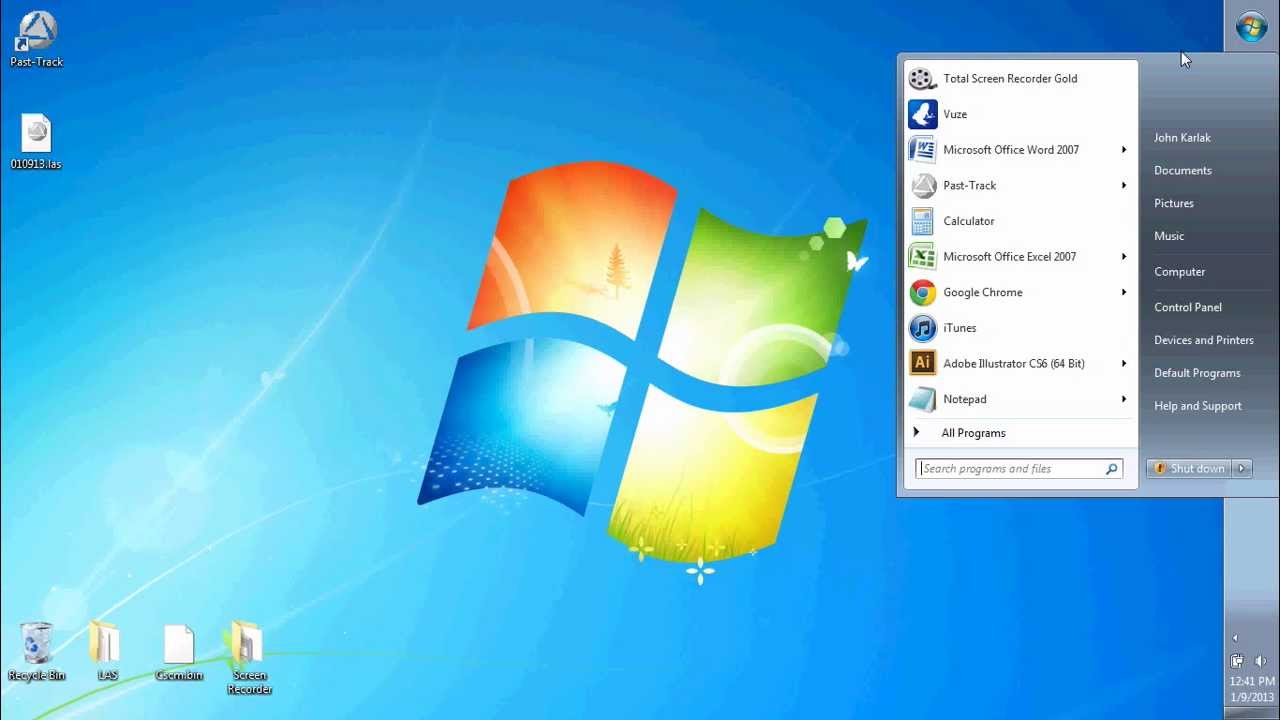Select the 010913.las file on desktop
Viewport: 1280px width, 720px height.
36,141
